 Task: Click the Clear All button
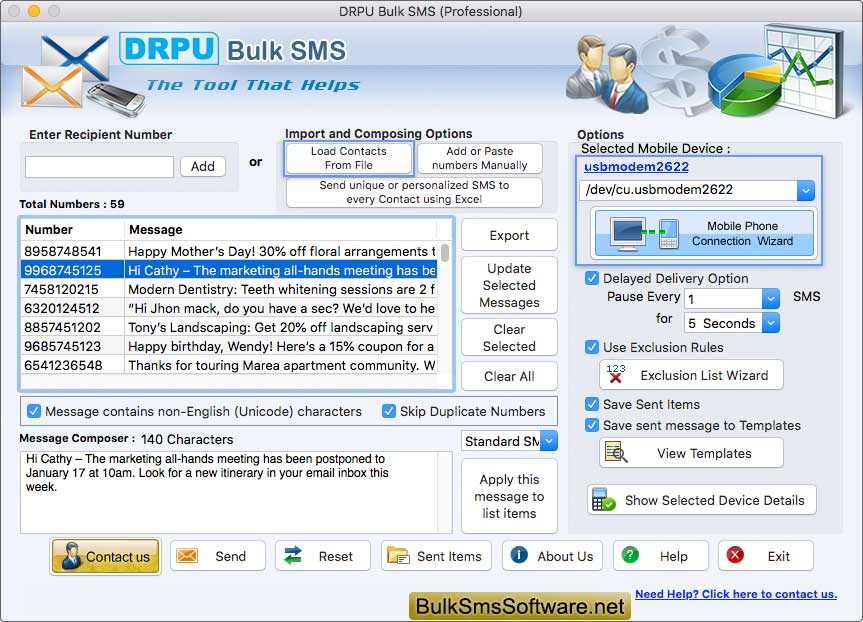509,376
